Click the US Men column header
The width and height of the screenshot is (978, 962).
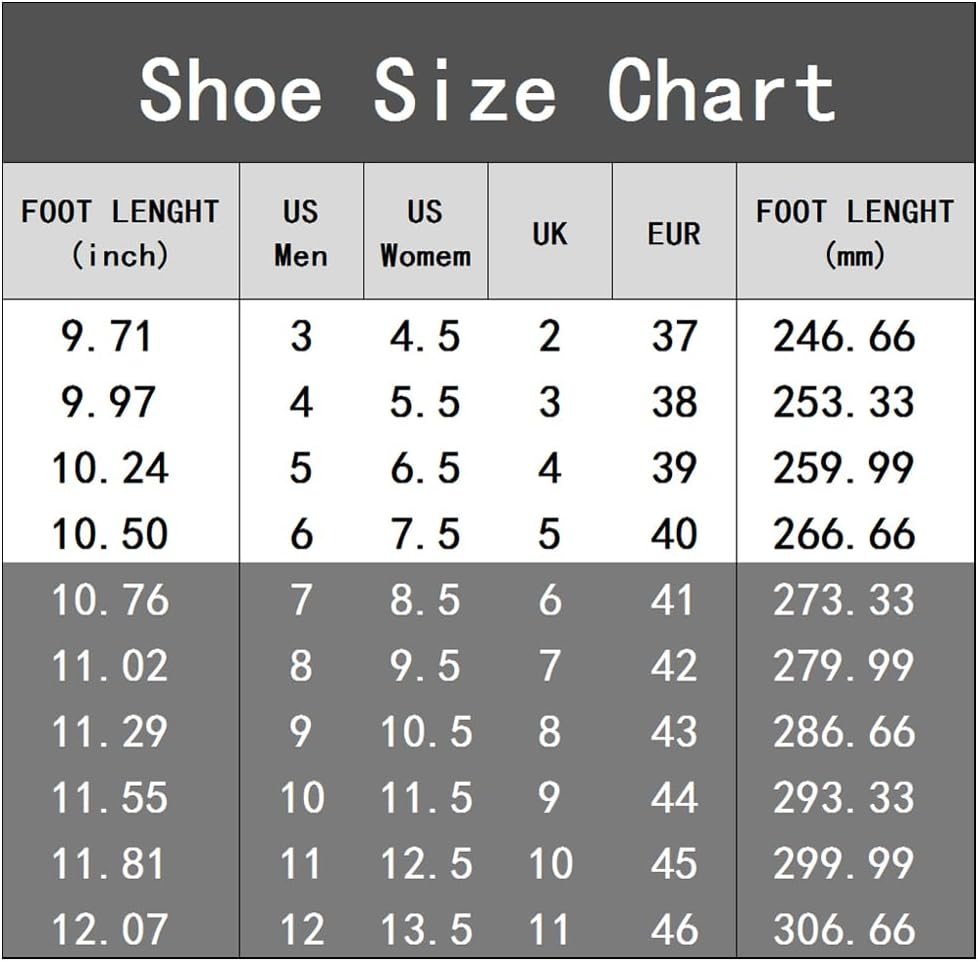pos(301,232)
